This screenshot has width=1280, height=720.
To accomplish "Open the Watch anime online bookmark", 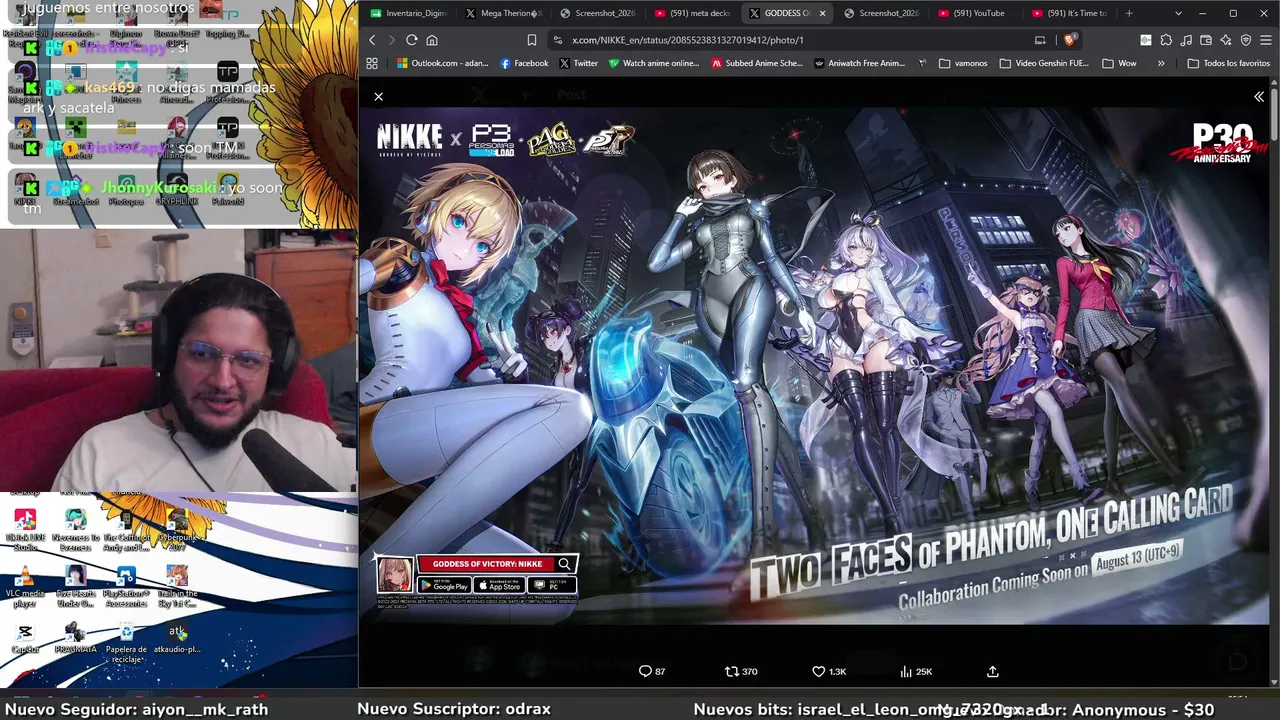I will (x=654, y=63).
